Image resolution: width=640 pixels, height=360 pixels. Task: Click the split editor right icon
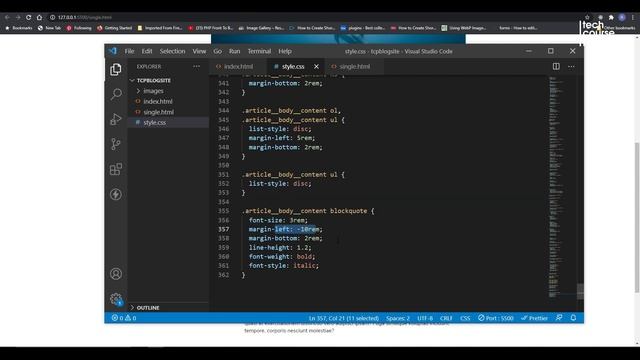coord(556,66)
